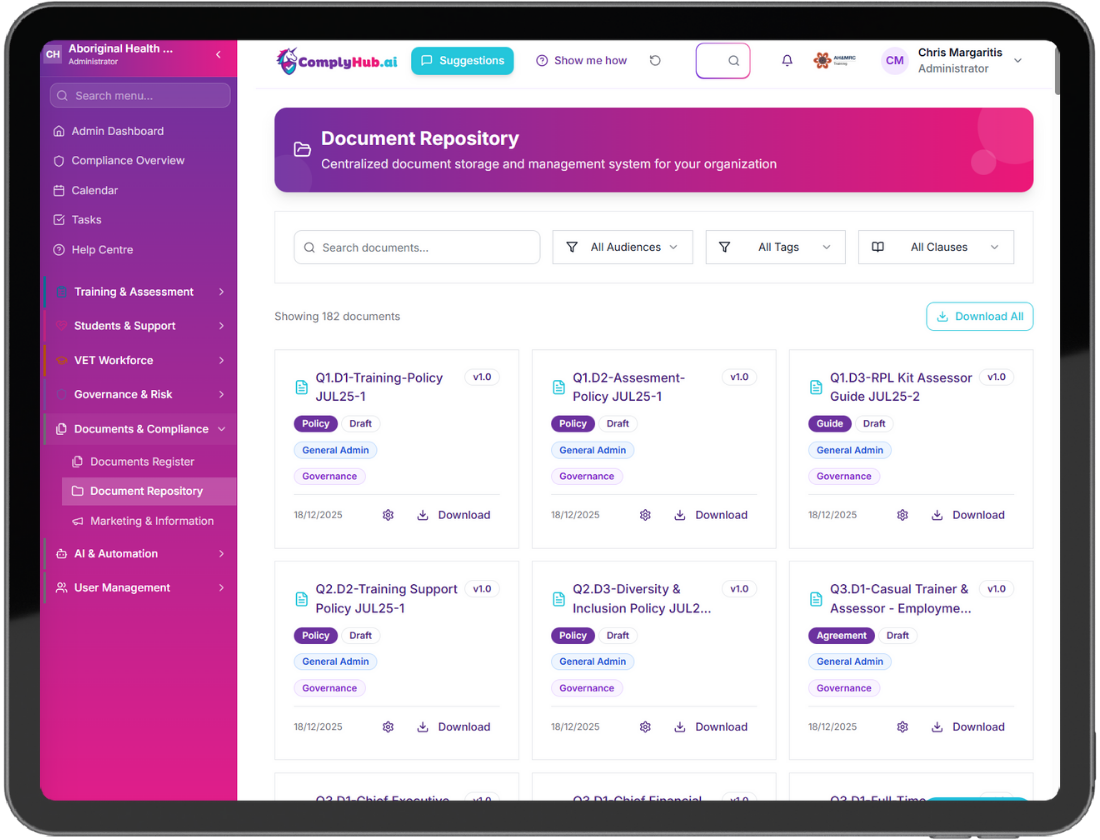
Task: Click the ComplyHub.ai logo
Action: [x=337, y=61]
